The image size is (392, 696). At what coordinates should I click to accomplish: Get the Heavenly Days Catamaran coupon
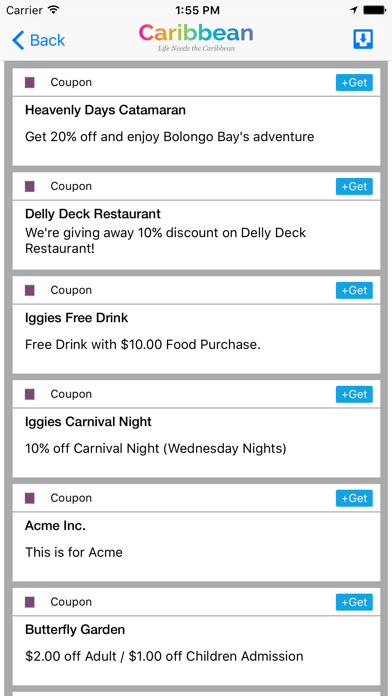[x=354, y=83]
